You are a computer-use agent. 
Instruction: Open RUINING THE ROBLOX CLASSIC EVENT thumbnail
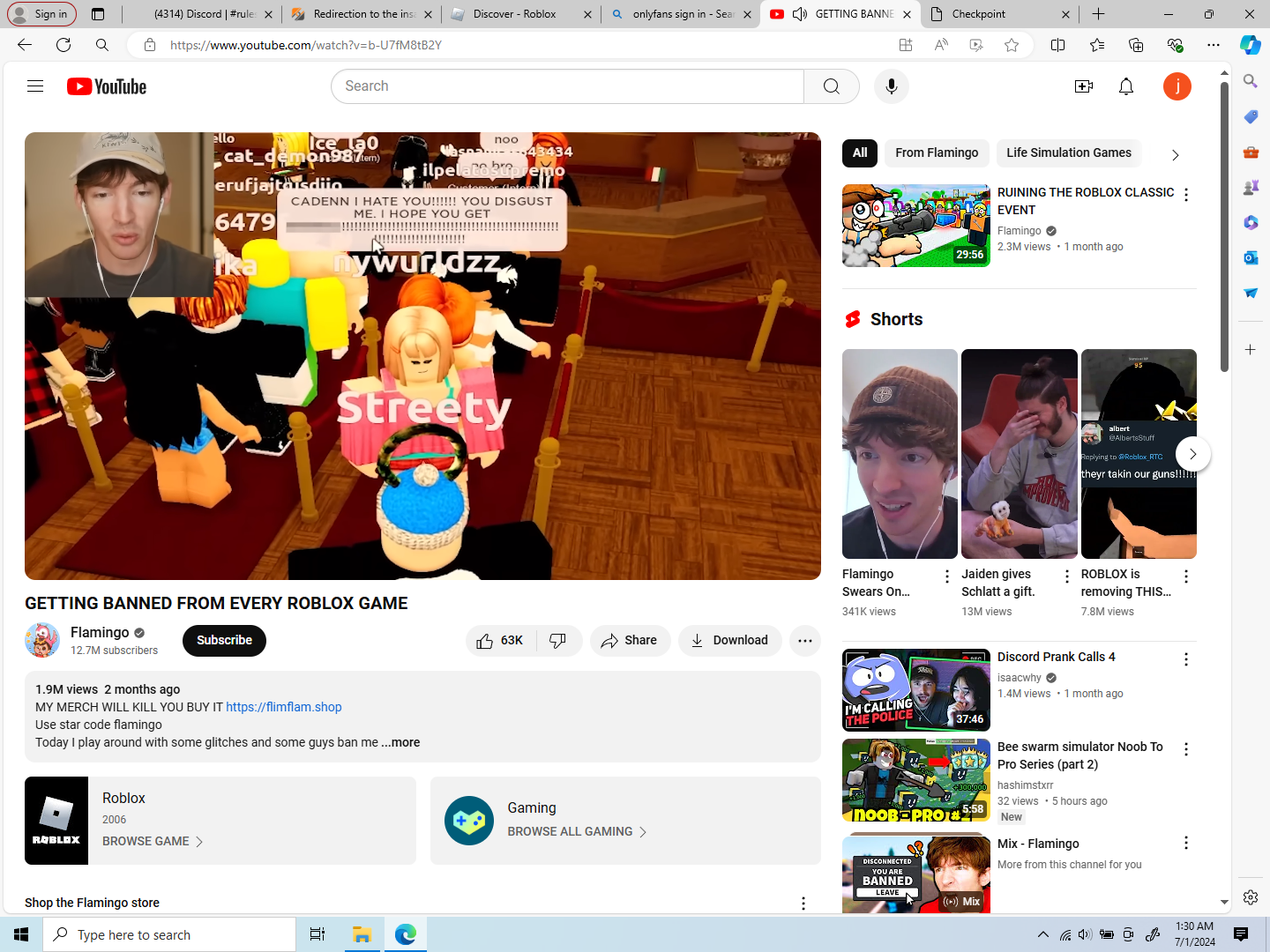click(x=916, y=226)
